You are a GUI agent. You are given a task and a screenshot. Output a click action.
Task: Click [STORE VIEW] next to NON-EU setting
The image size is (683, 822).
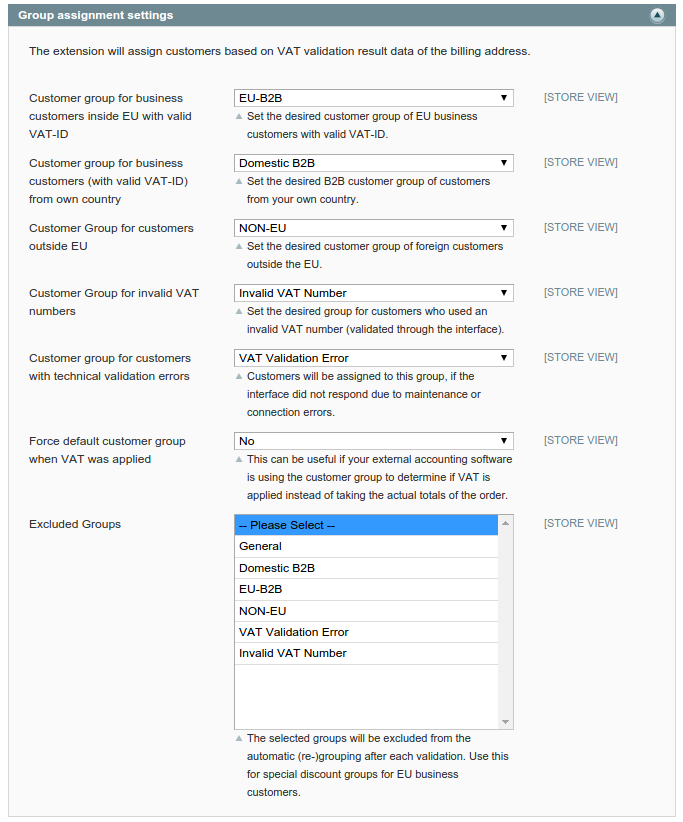pyautogui.click(x=580, y=227)
